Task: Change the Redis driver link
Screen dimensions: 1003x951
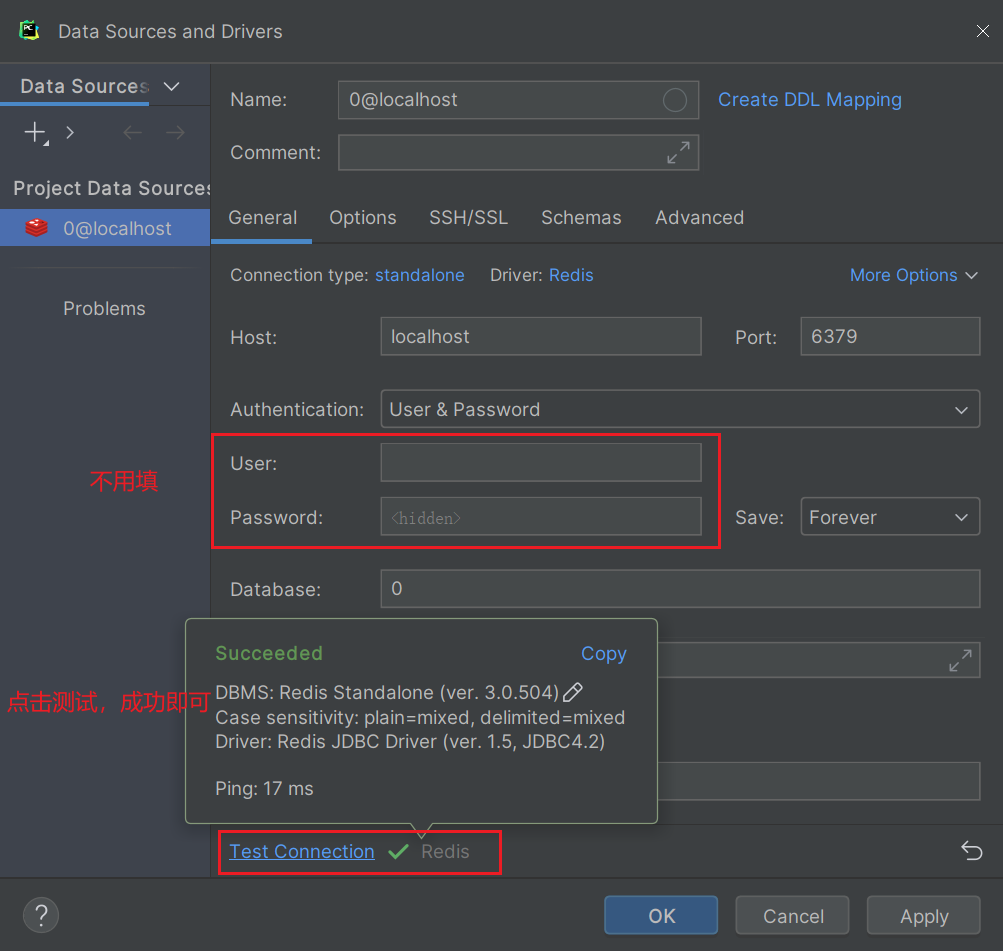Action: [x=571, y=275]
